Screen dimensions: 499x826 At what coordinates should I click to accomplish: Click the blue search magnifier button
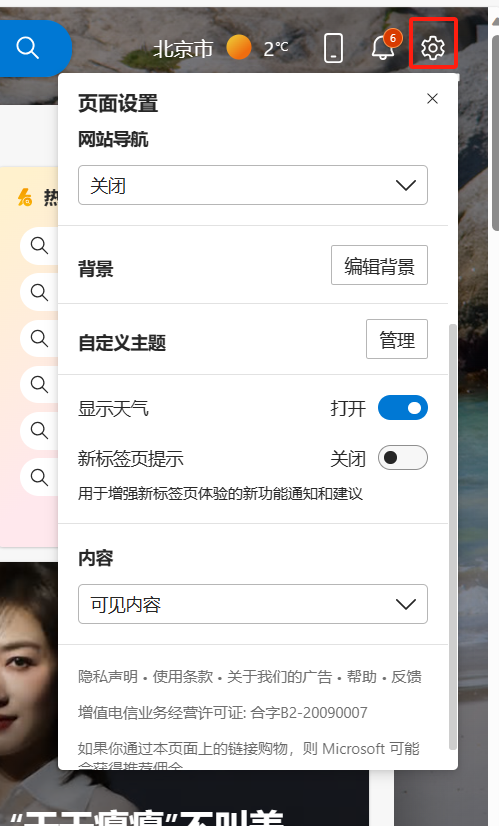coord(29,48)
